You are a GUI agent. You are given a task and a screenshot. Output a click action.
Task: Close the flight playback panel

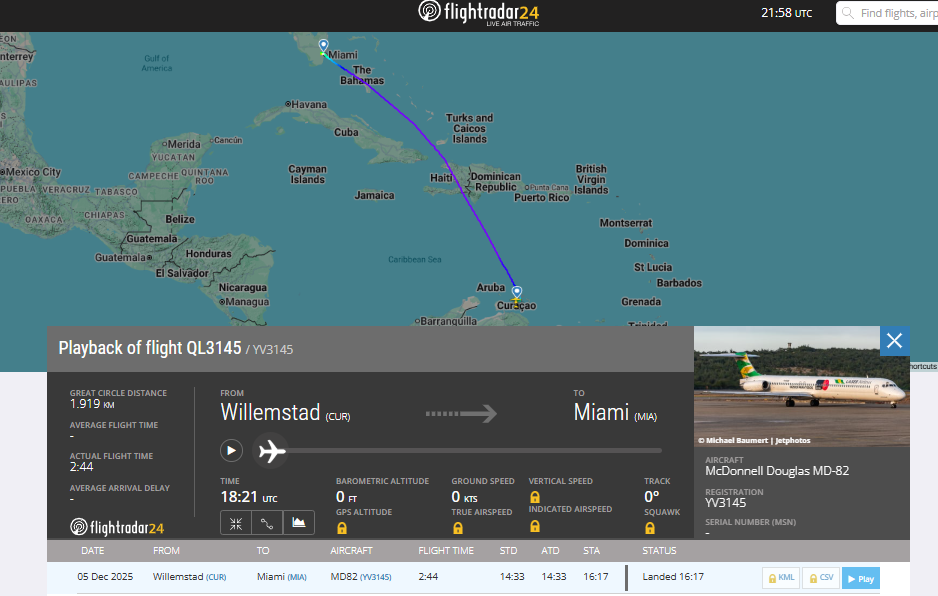tap(894, 341)
